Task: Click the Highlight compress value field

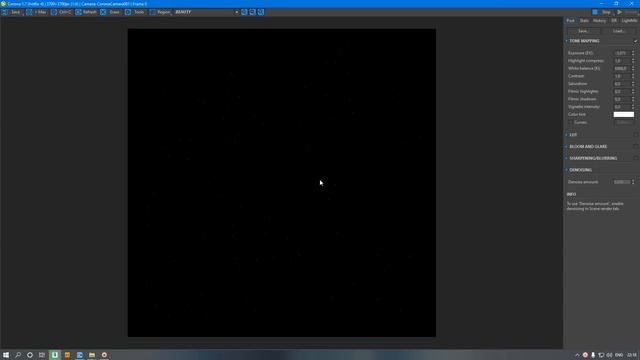Action: click(622, 61)
